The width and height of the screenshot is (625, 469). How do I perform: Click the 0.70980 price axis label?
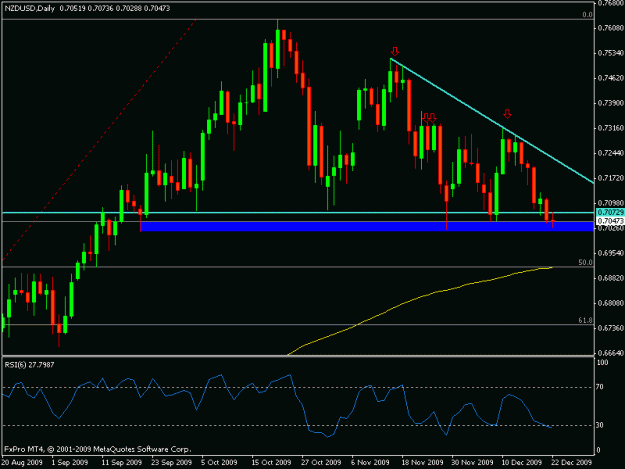[610, 203]
